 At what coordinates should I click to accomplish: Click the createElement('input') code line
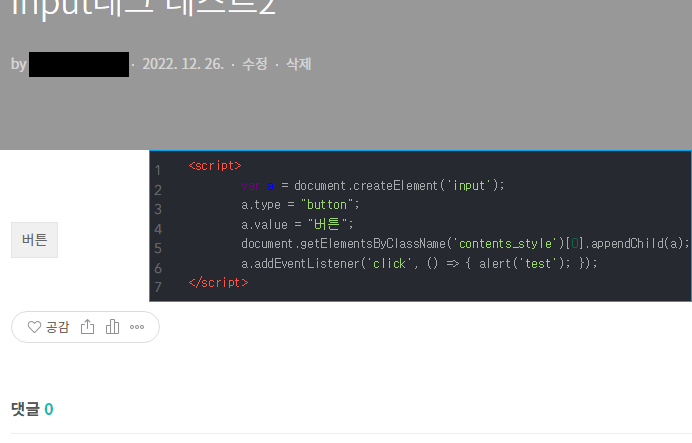(372, 185)
